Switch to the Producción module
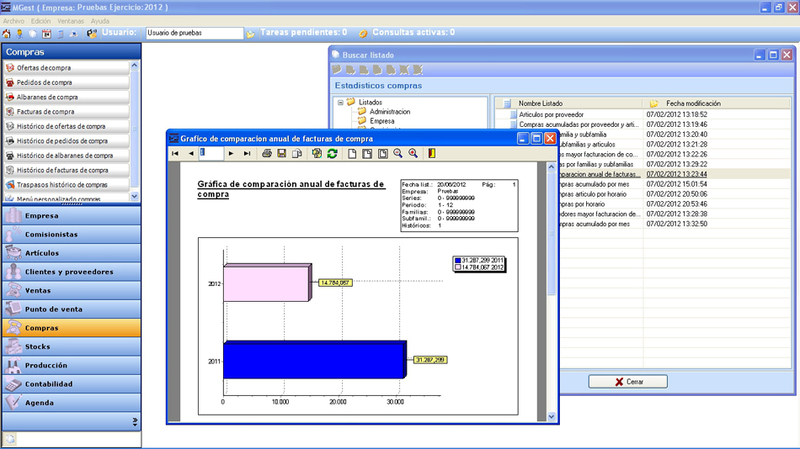 pyautogui.click(x=71, y=365)
